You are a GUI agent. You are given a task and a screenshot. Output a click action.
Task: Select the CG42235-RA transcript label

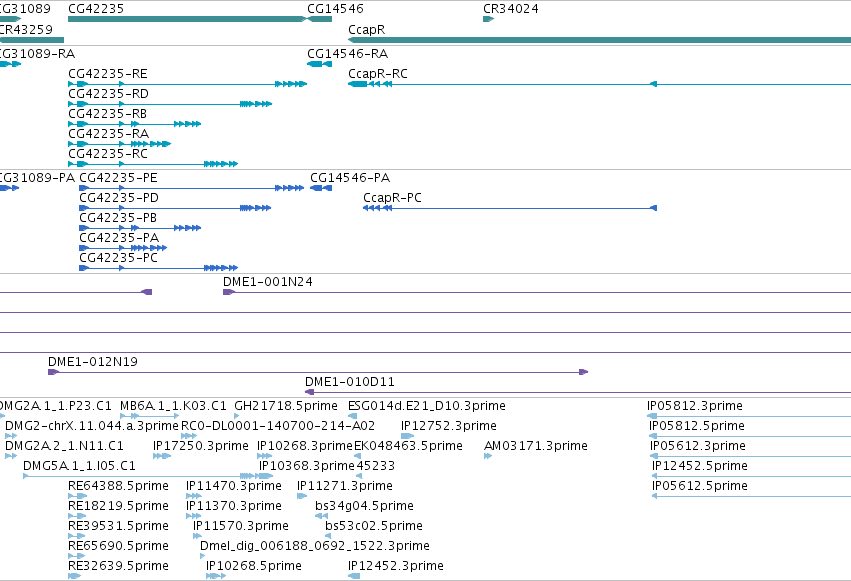[x=108, y=134]
